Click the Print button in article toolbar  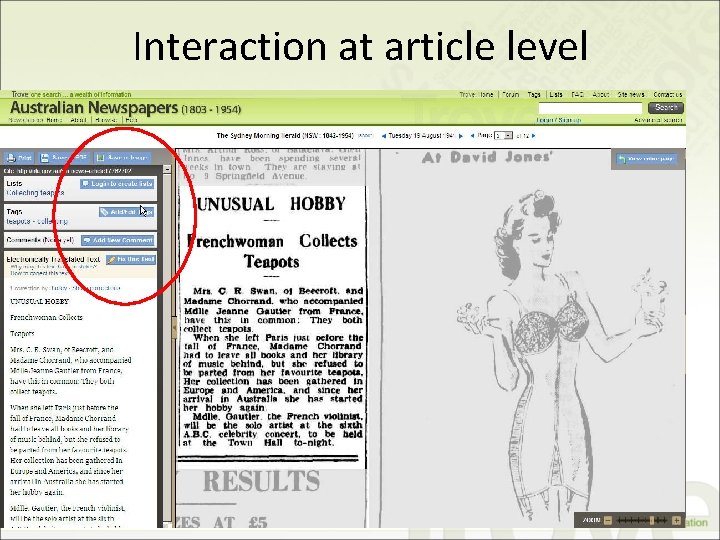[19, 158]
